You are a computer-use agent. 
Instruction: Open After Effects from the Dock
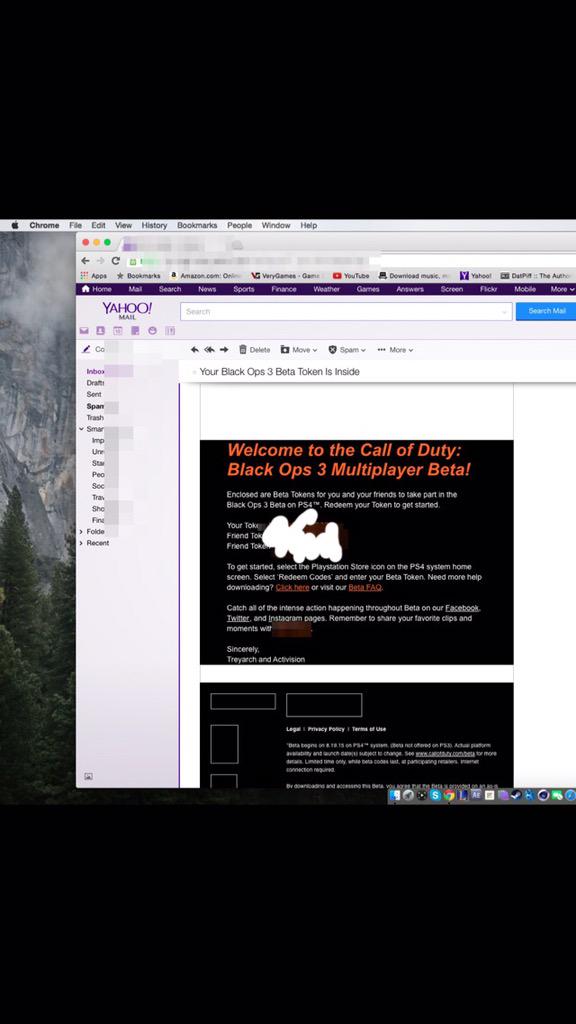(476, 795)
